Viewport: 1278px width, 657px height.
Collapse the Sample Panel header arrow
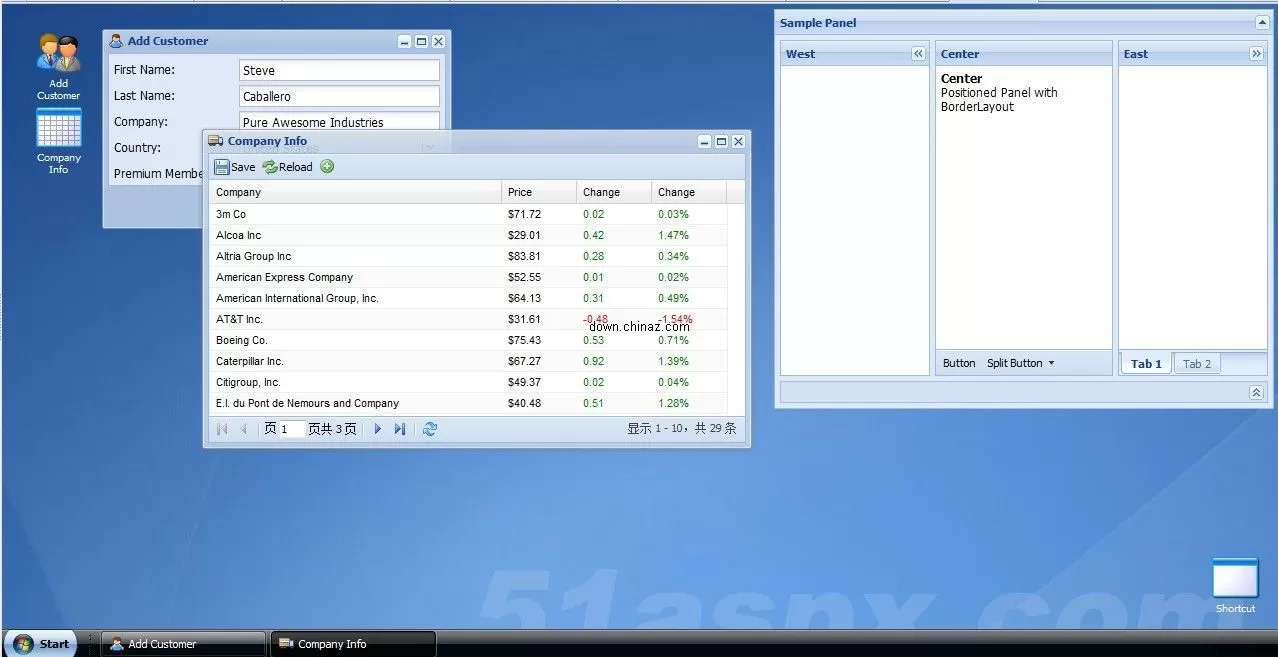pos(1262,22)
